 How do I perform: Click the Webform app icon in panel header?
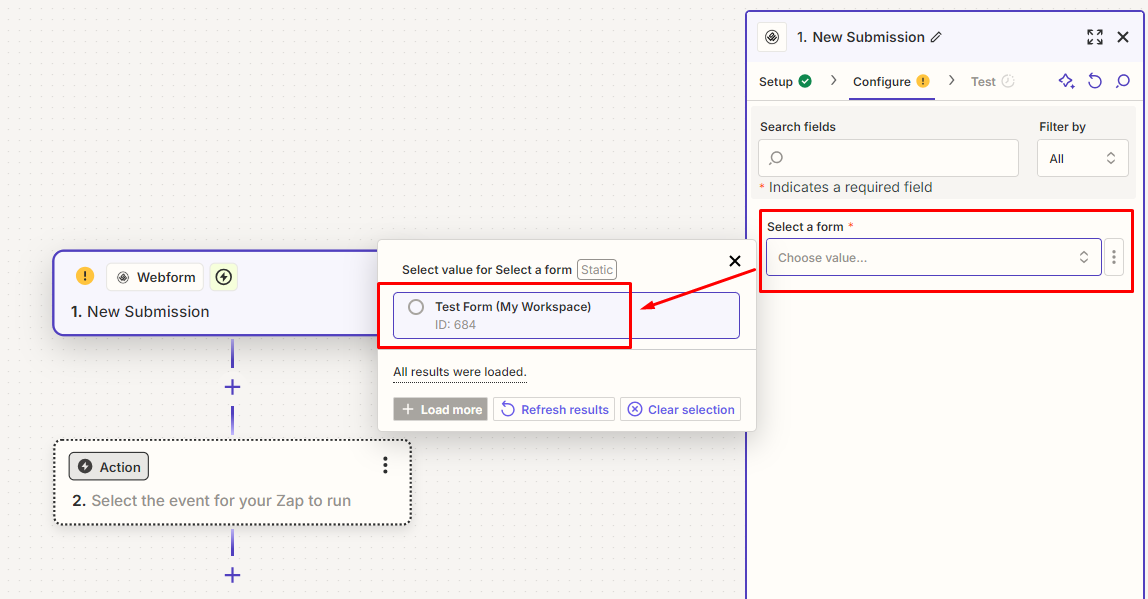[x=772, y=37]
